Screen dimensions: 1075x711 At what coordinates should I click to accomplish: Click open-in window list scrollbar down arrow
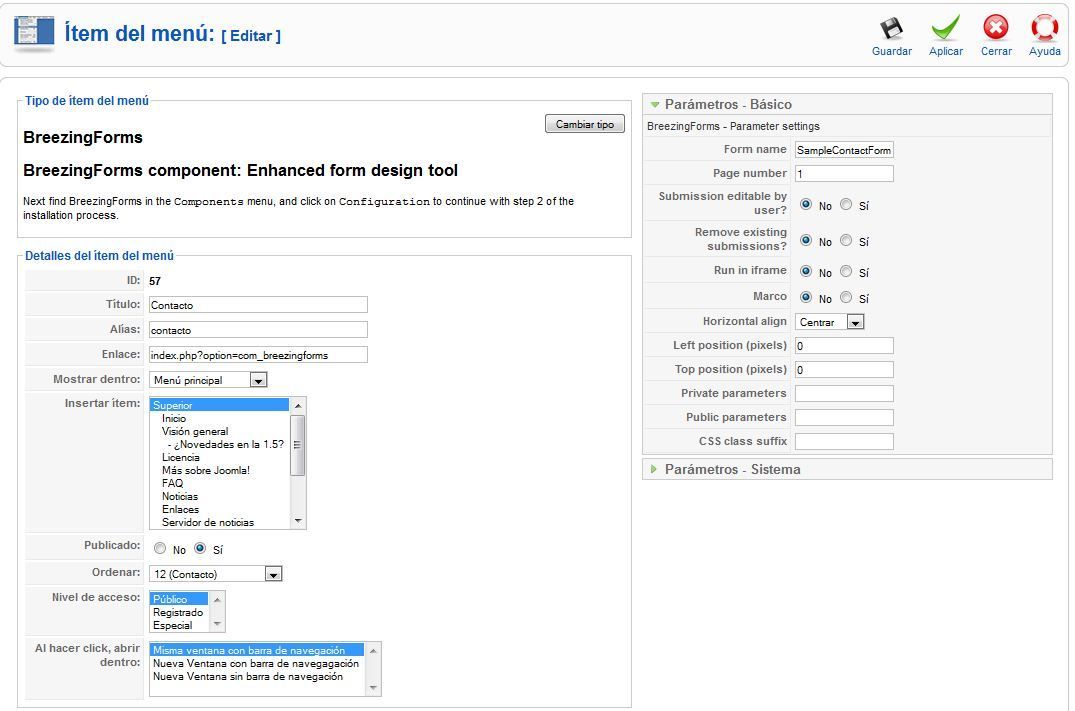373,688
